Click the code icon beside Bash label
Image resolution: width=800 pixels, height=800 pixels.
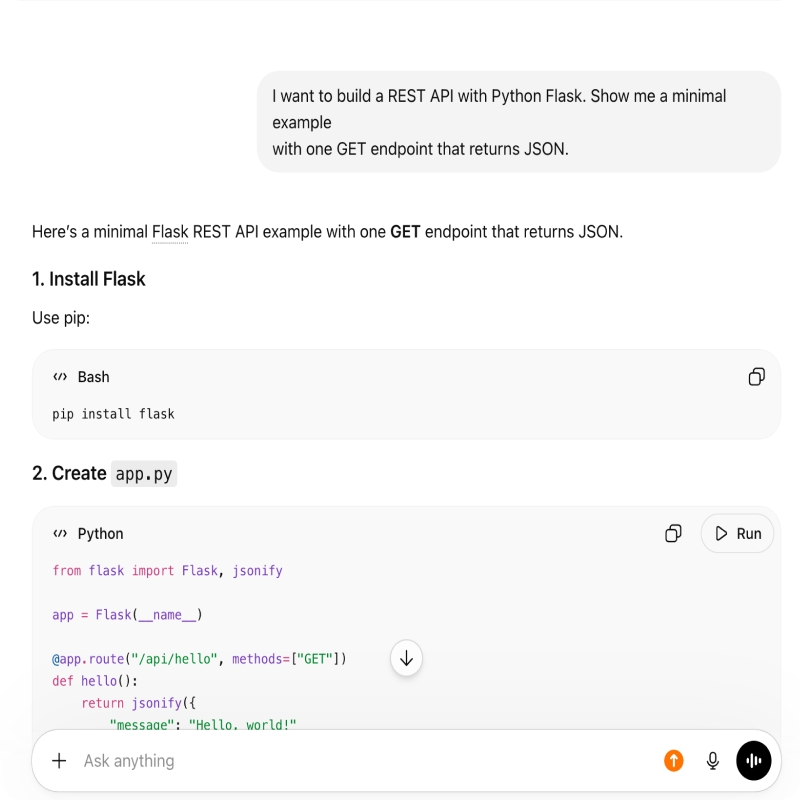tap(60, 377)
